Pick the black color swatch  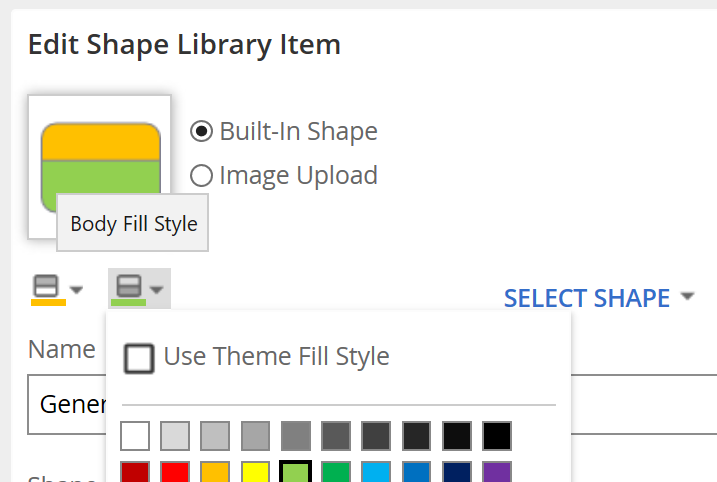pyautogui.click(x=497, y=436)
